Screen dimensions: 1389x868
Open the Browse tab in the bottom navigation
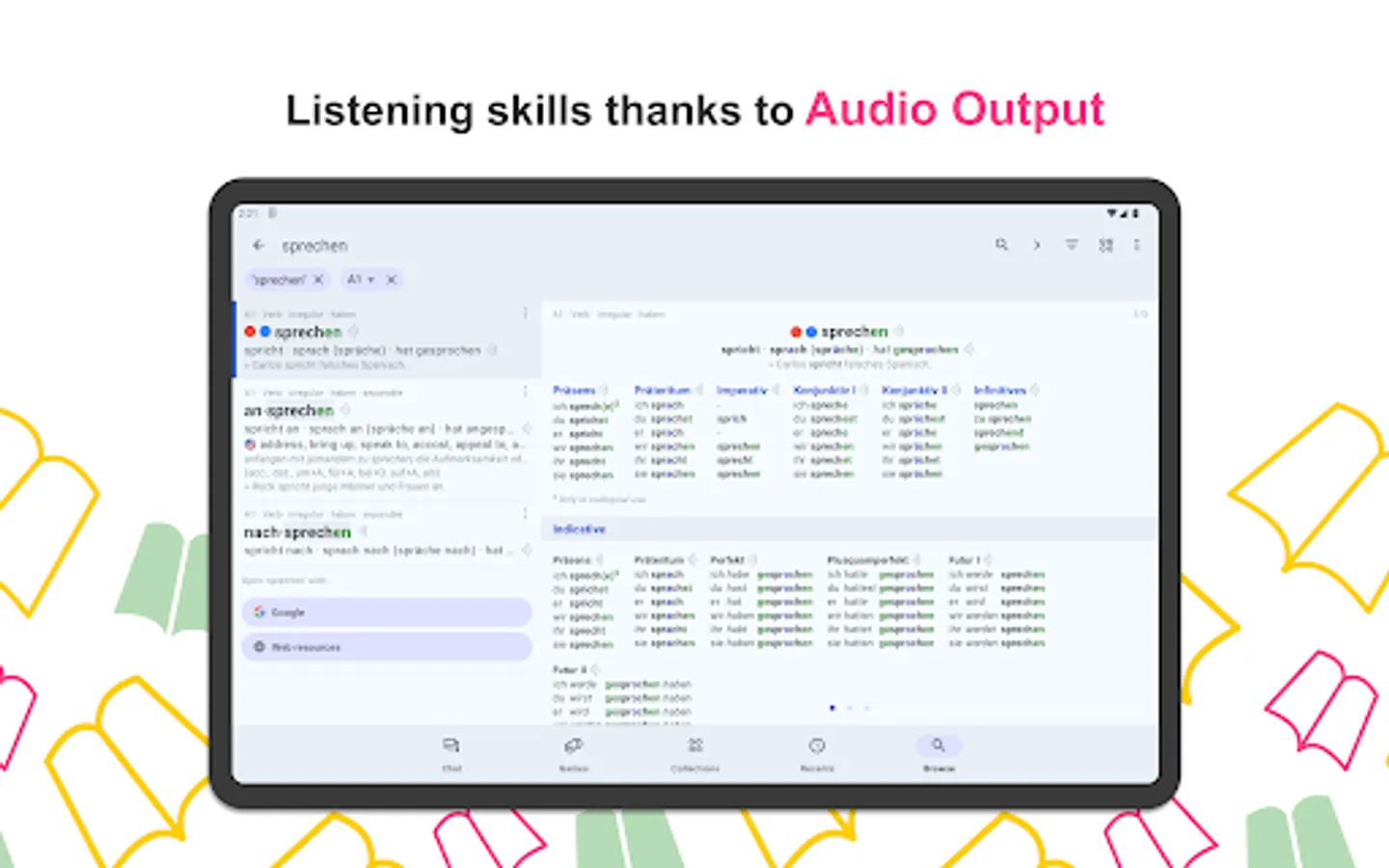[x=939, y=754]
